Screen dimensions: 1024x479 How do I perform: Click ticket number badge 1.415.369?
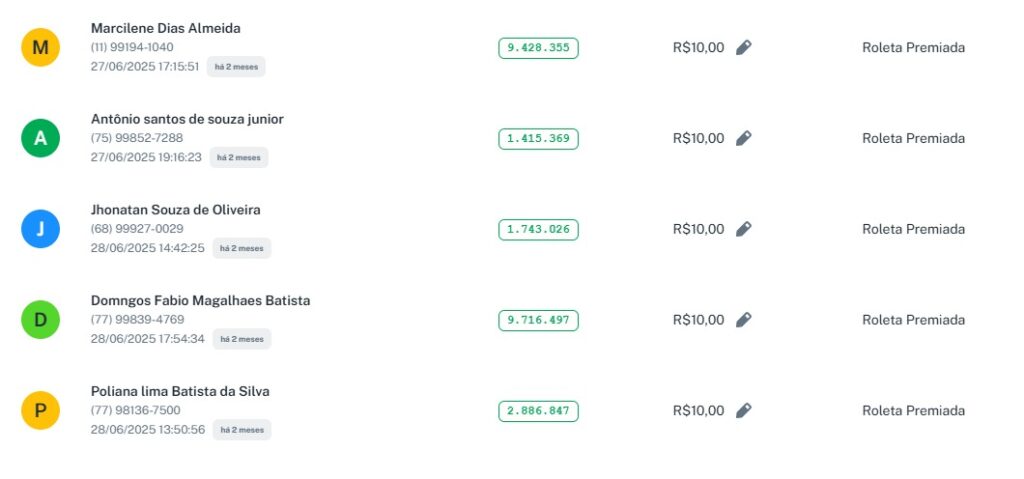[538, 139]
